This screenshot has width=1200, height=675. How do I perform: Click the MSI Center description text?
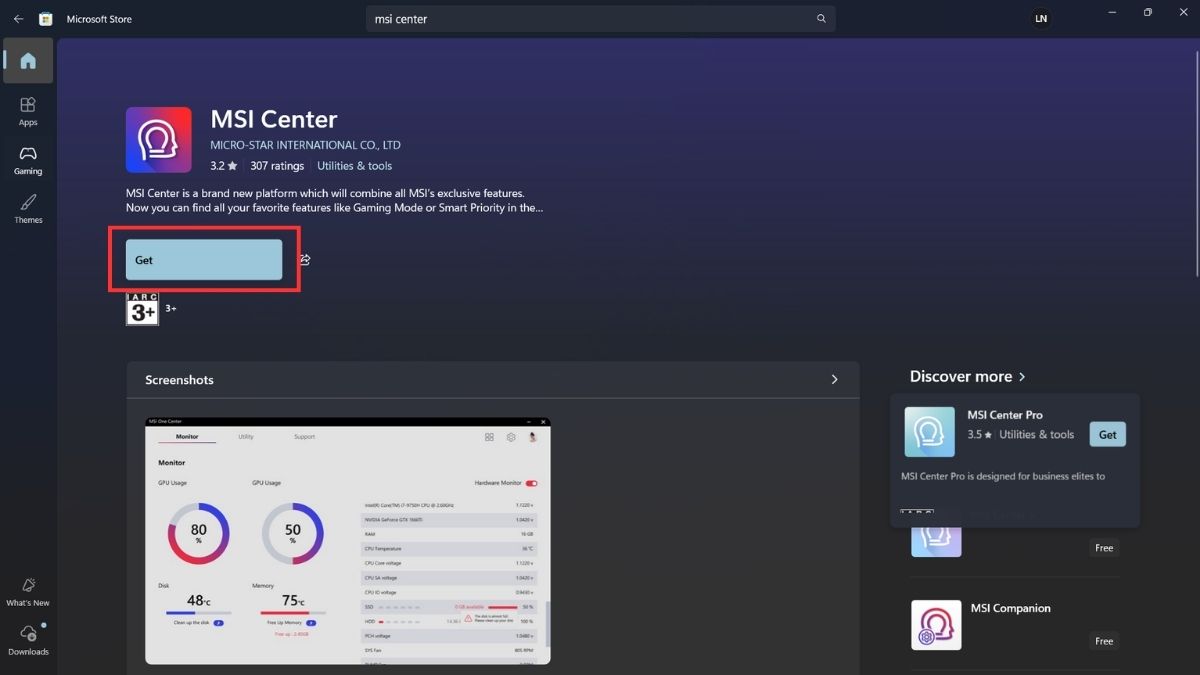pos(335,200)
